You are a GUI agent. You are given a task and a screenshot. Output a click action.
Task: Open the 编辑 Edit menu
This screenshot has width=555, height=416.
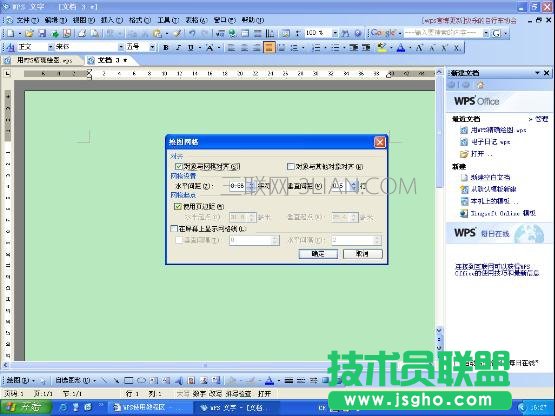56,20
